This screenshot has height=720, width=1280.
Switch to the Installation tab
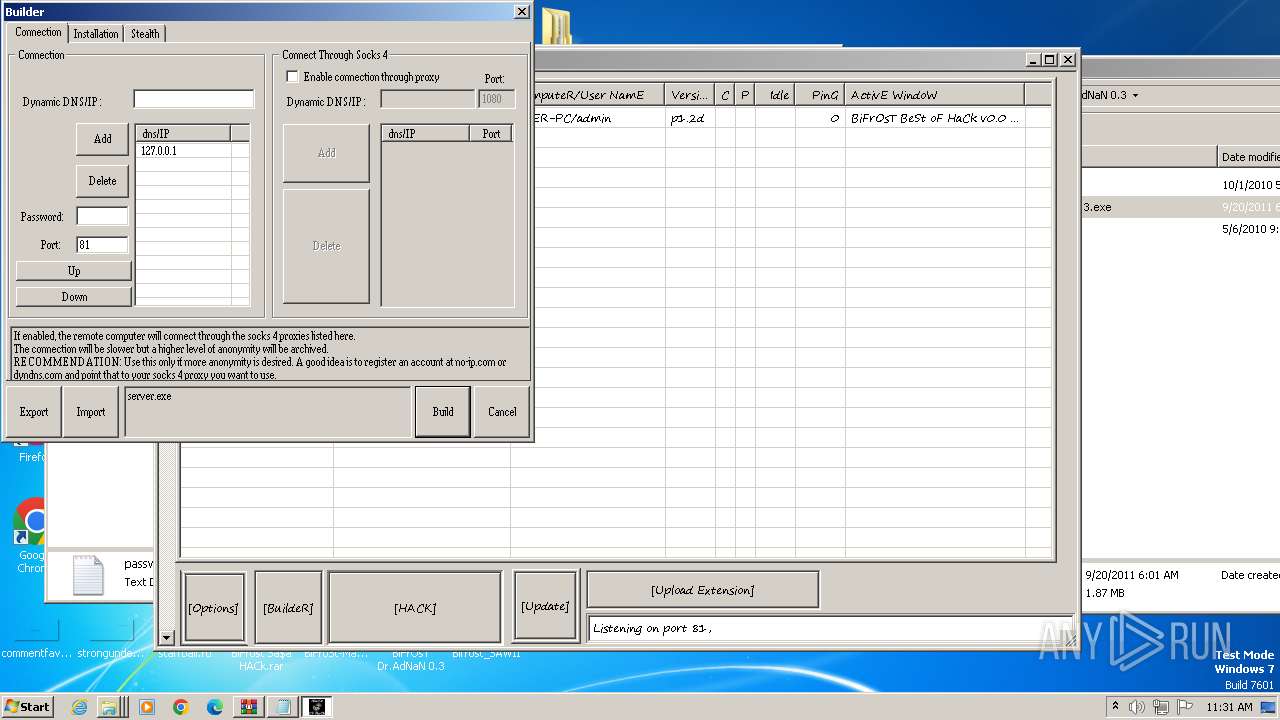pos(96,34)
